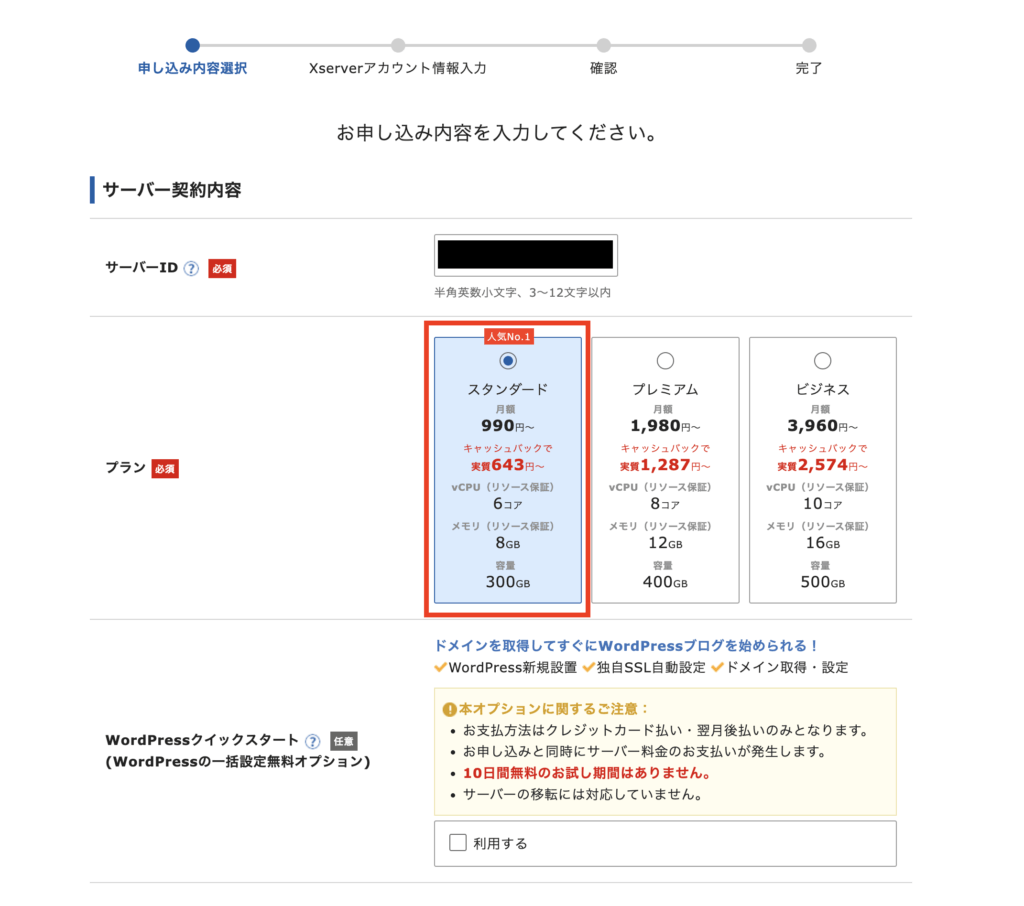Click the 3,960円 monthly price
The width and height of the screenshot is (1024, 906).
point(822,426)
